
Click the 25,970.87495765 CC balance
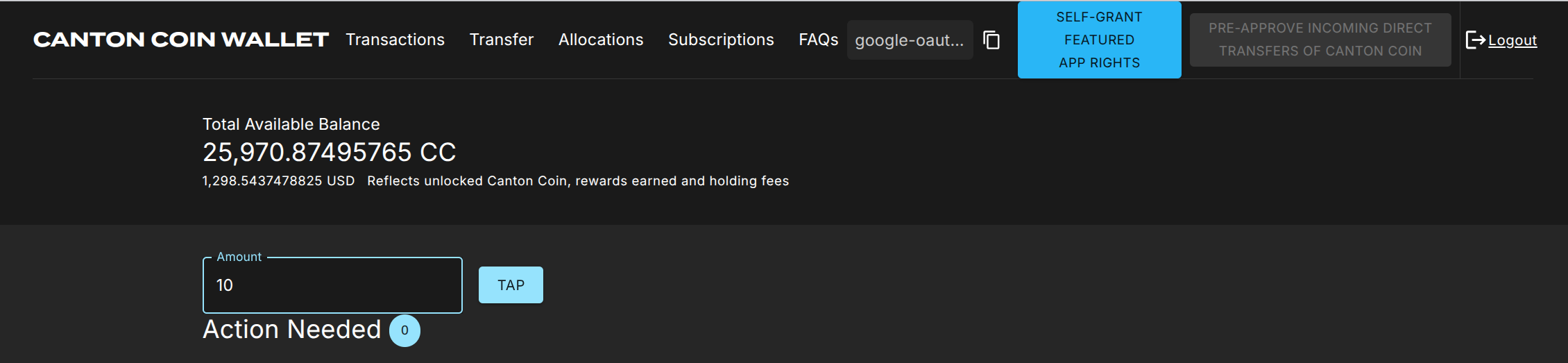(329, 152)
